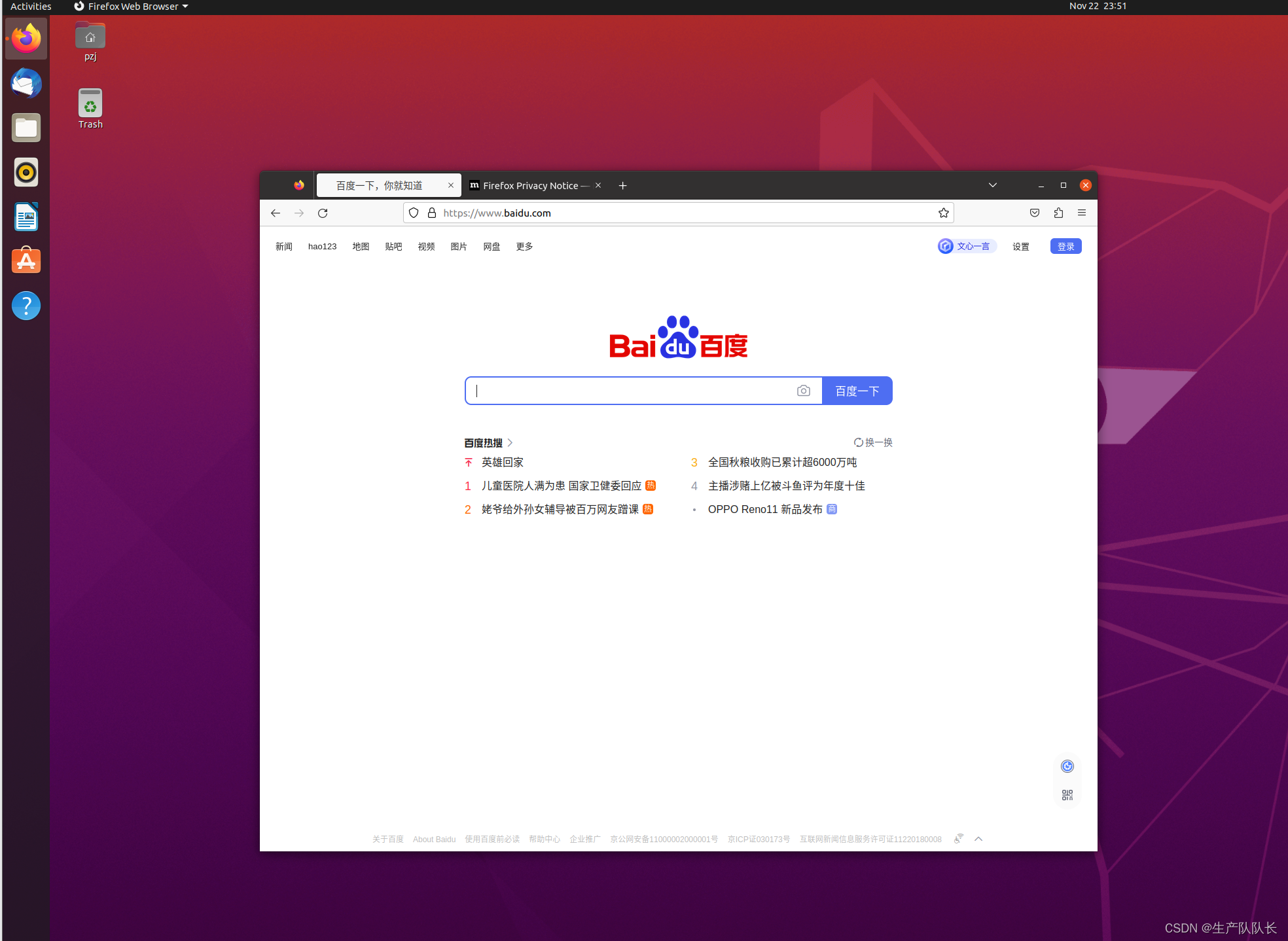The image size is (1288, 941).
Task: Open Firefox View pinned tab icon
Action: [x=299, y=186]
